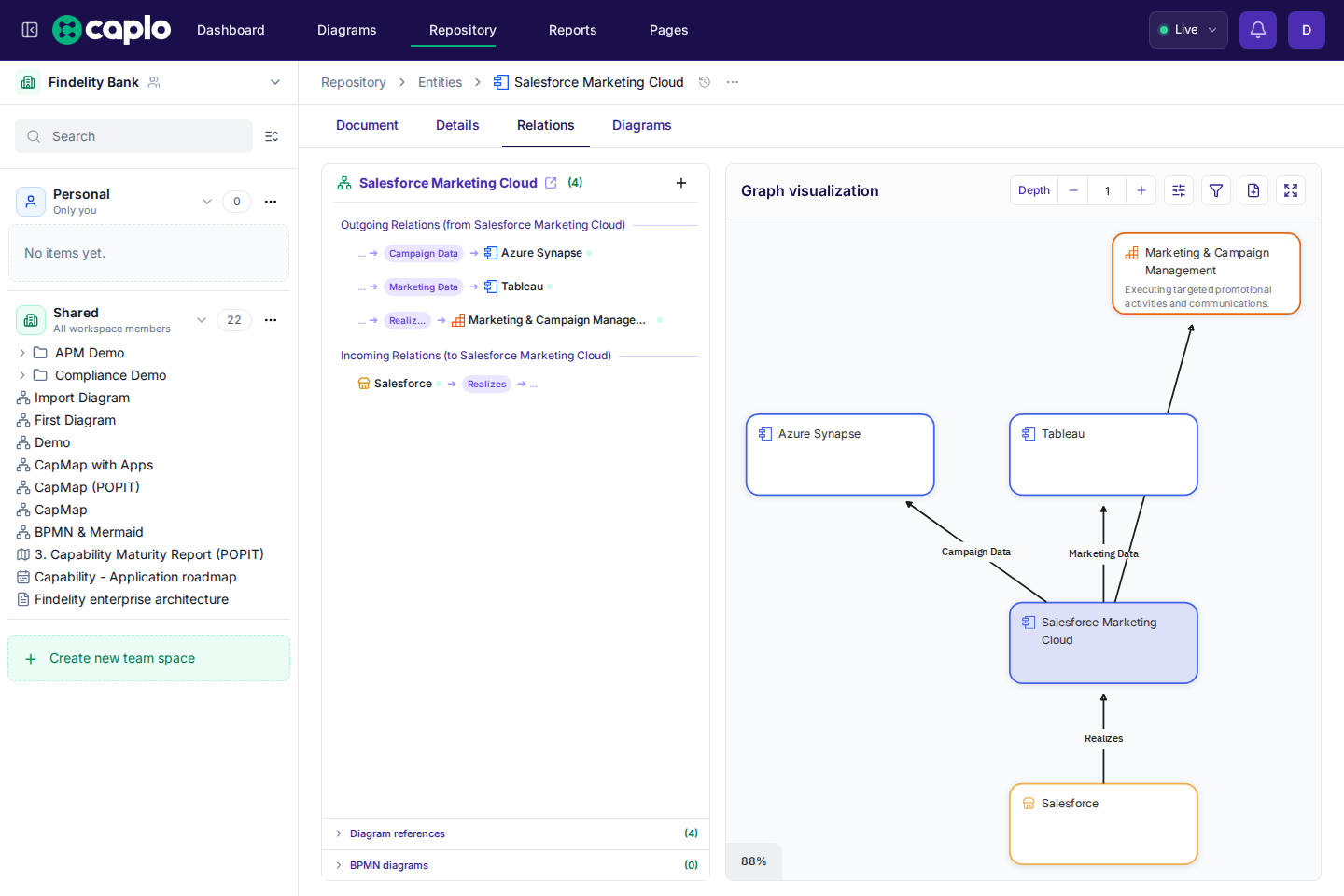1344x896 pixels.
Task: Add a new relation with plus icon
Action: click(681, 183)
